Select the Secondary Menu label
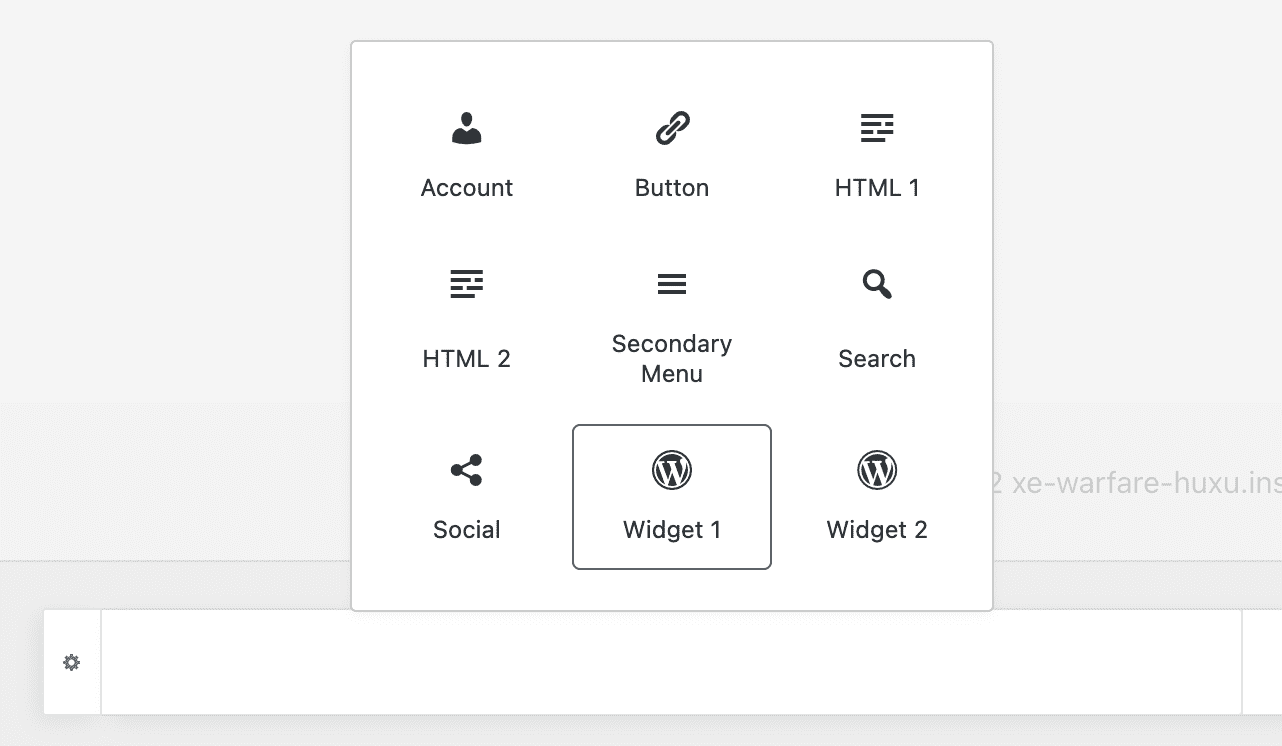This screenshot has width=1282, height=746. [x=672, y=359]
